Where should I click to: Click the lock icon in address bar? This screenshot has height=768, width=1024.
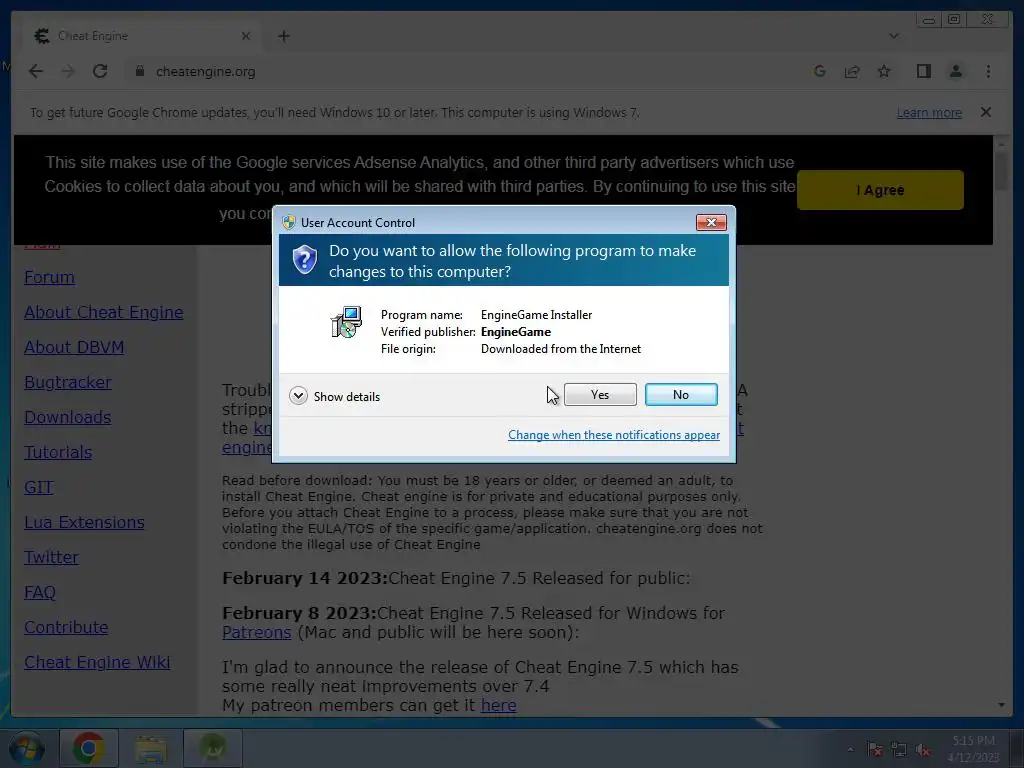tap(139, 71)
